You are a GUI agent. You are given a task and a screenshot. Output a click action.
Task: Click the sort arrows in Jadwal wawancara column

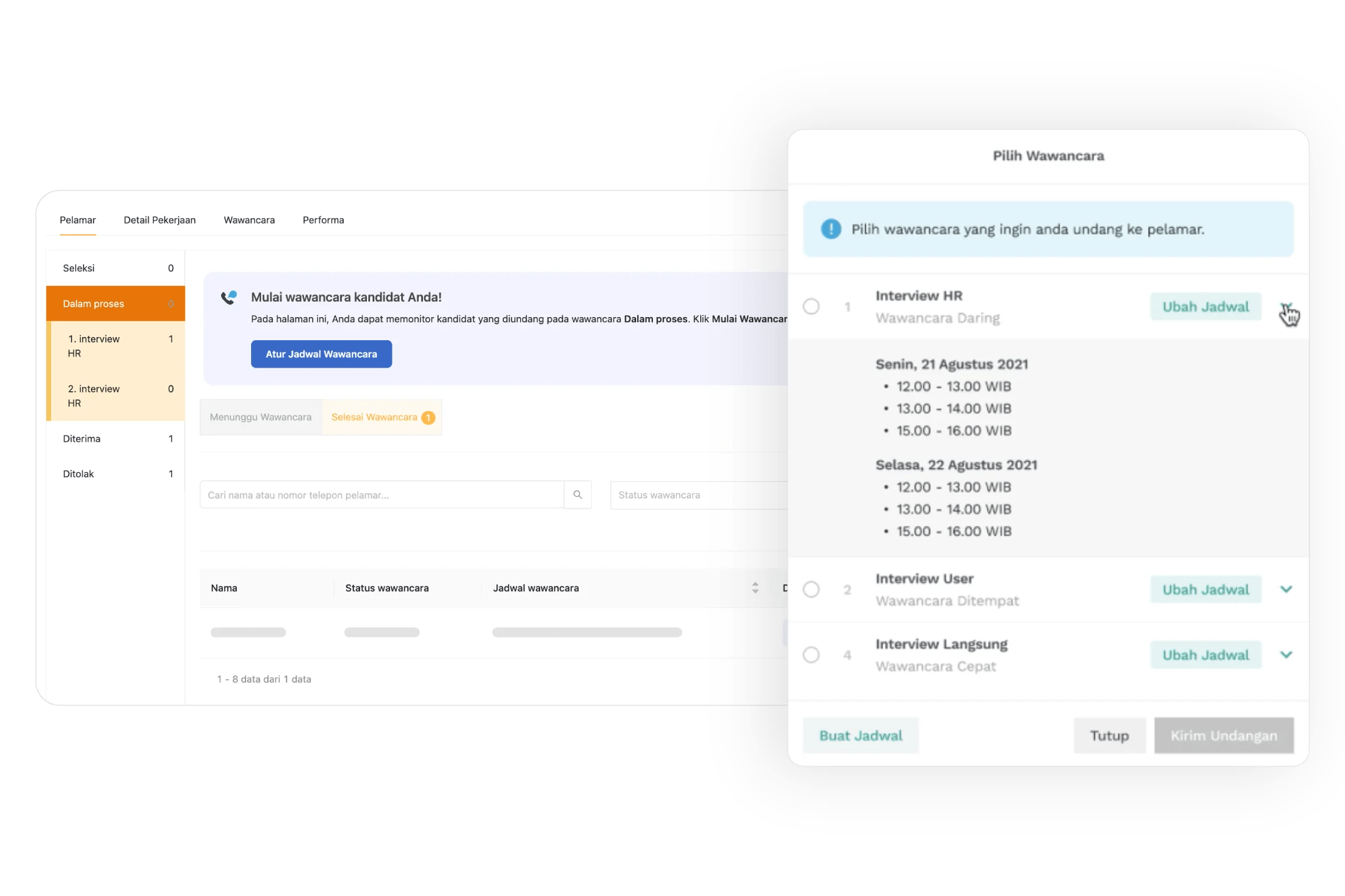point(755,588)
